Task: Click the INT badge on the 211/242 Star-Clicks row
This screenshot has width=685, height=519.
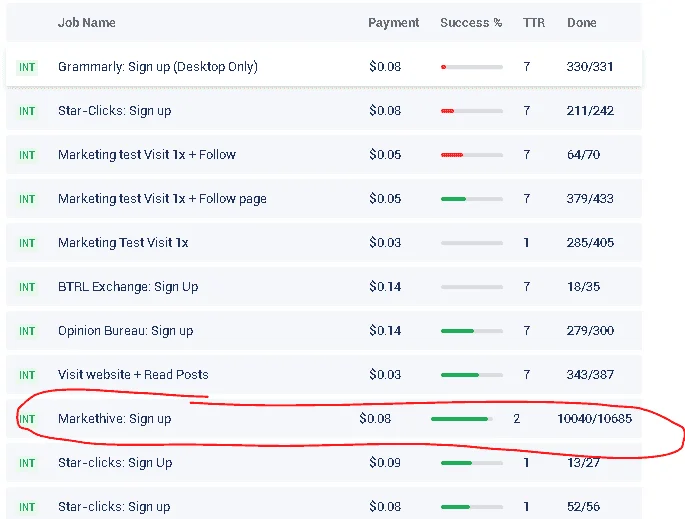Action: pyautogui.click(x=27, y=111)
